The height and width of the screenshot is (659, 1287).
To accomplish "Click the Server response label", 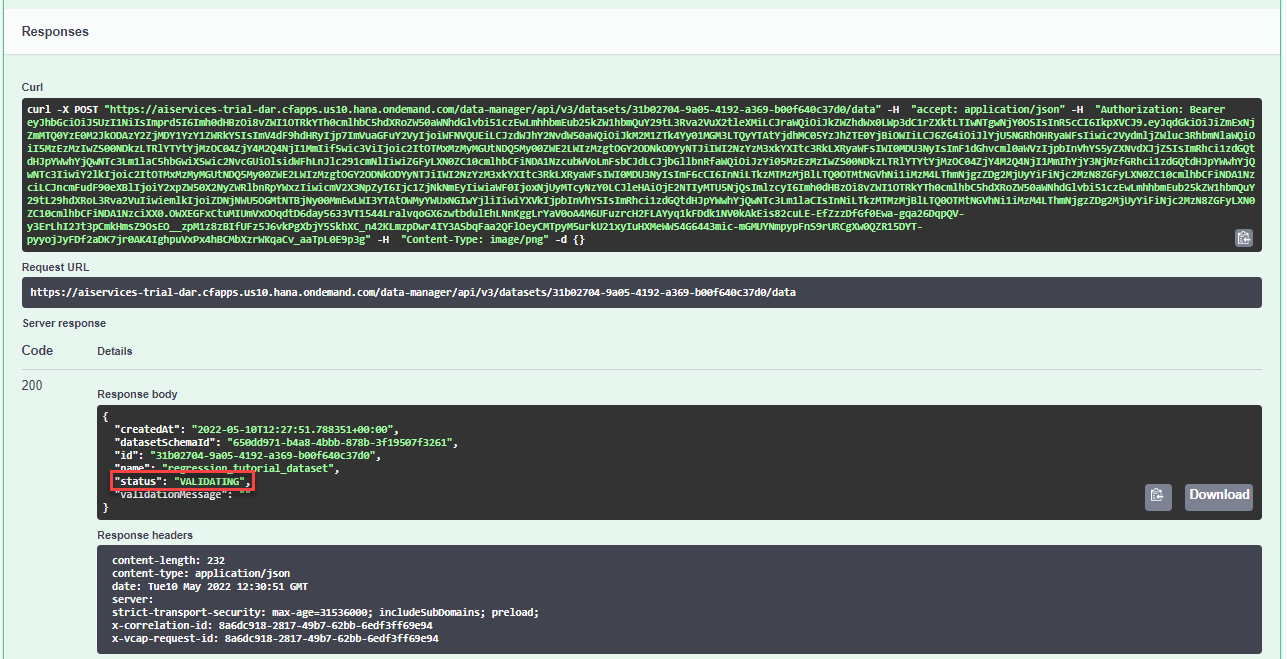I will (x=64, y=324).
